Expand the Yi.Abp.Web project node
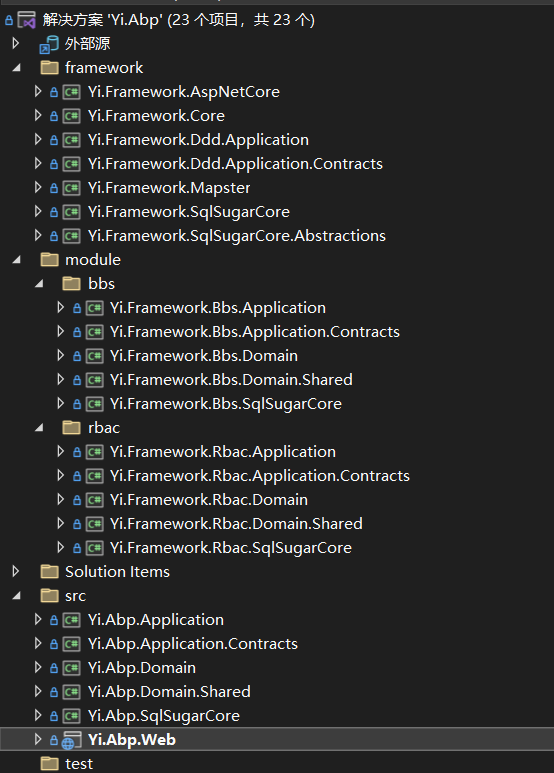 pyautogui.click(x=38, y=739)
